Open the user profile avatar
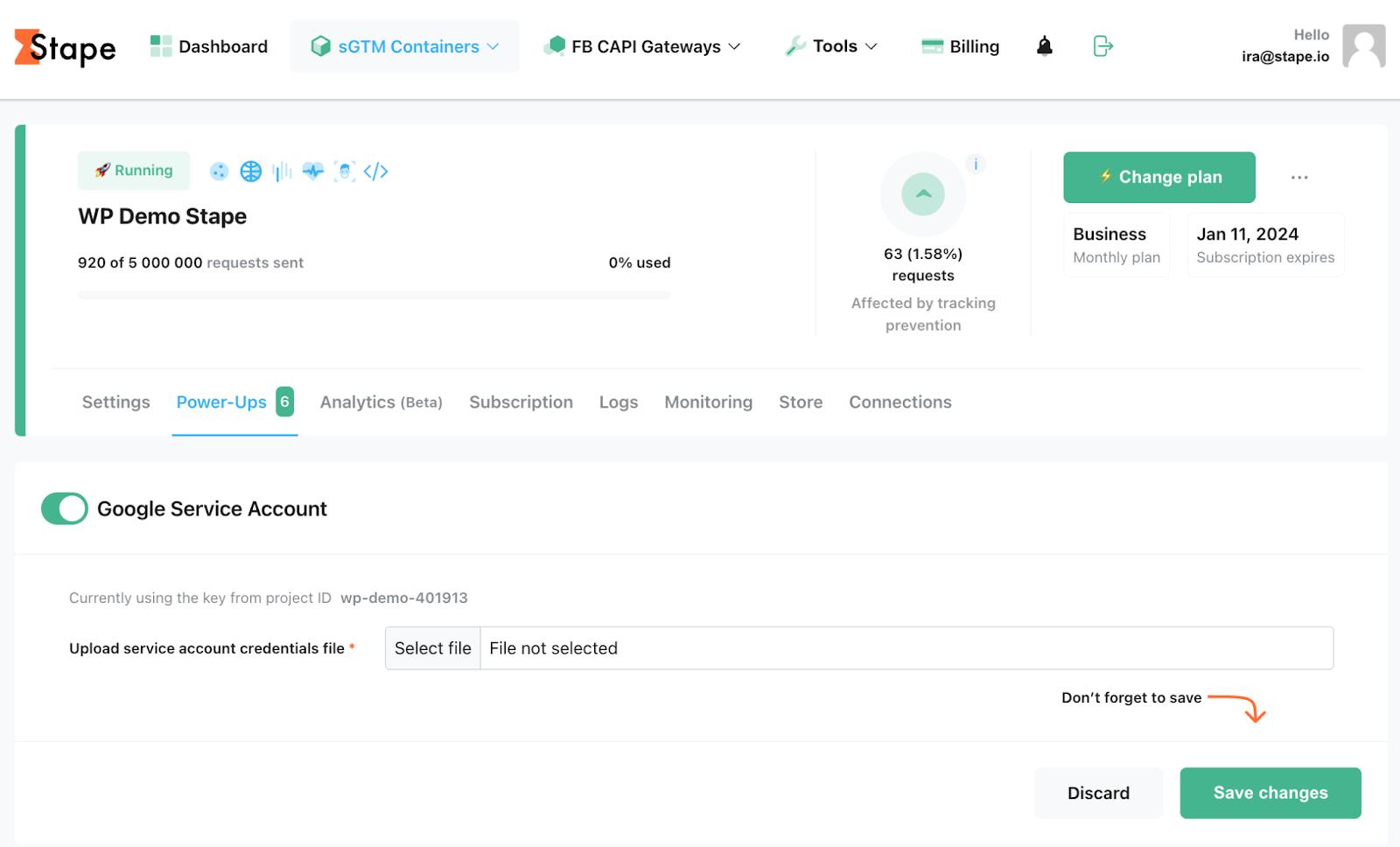This screenshot has height=847, width=1400. [1364, 46]
